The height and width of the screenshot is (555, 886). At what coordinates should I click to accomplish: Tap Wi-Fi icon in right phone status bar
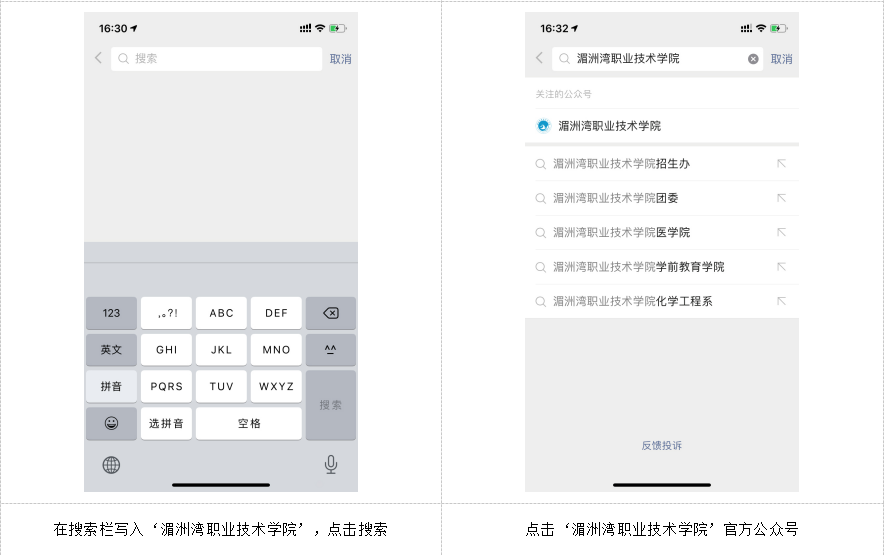pos(761,28)
